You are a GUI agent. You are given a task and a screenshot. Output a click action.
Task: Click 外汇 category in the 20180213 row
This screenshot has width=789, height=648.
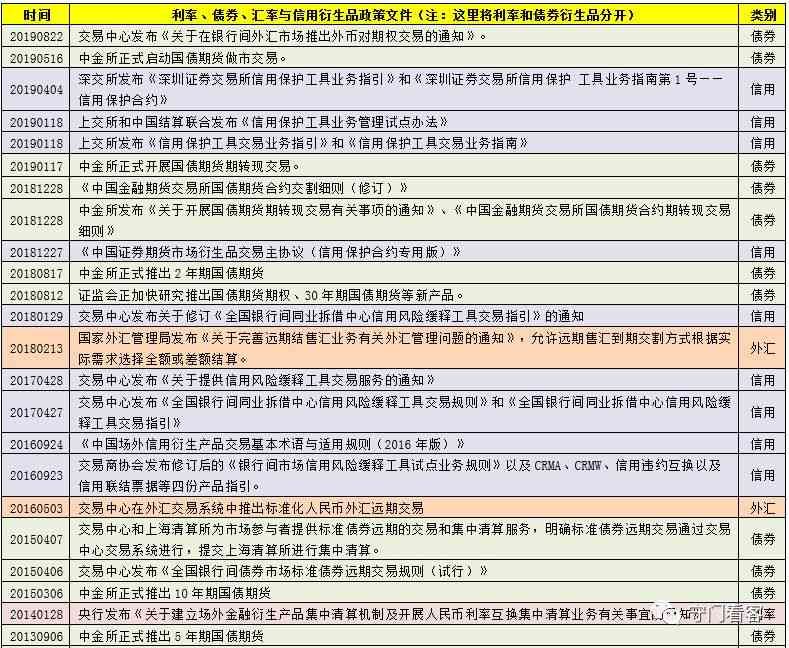pyautogui.click(x=763, y=348)
